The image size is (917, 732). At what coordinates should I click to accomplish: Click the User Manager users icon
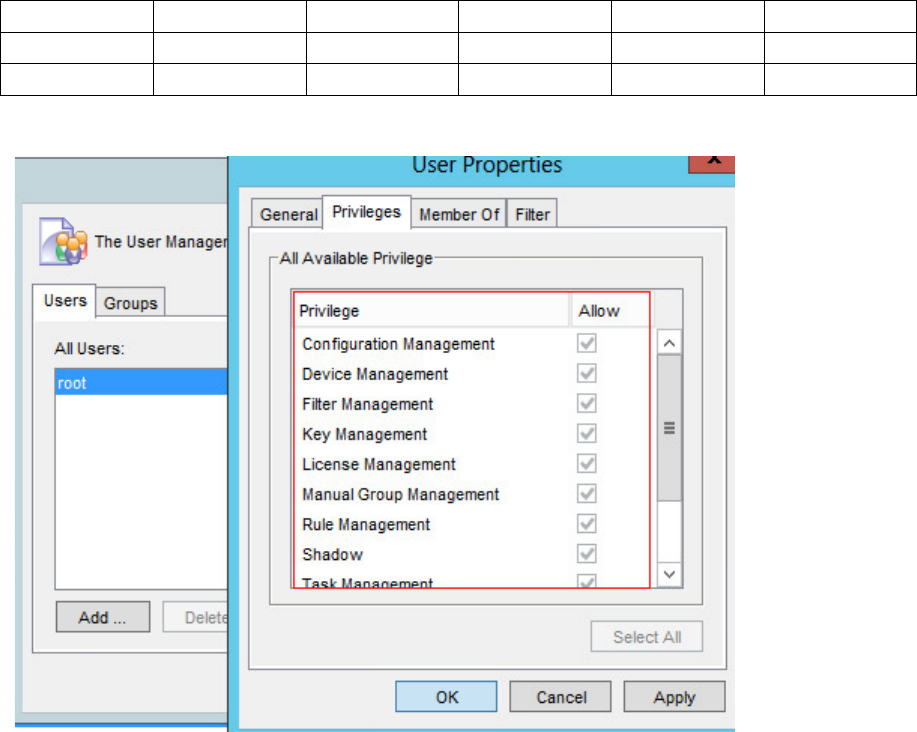pos(63,241)
